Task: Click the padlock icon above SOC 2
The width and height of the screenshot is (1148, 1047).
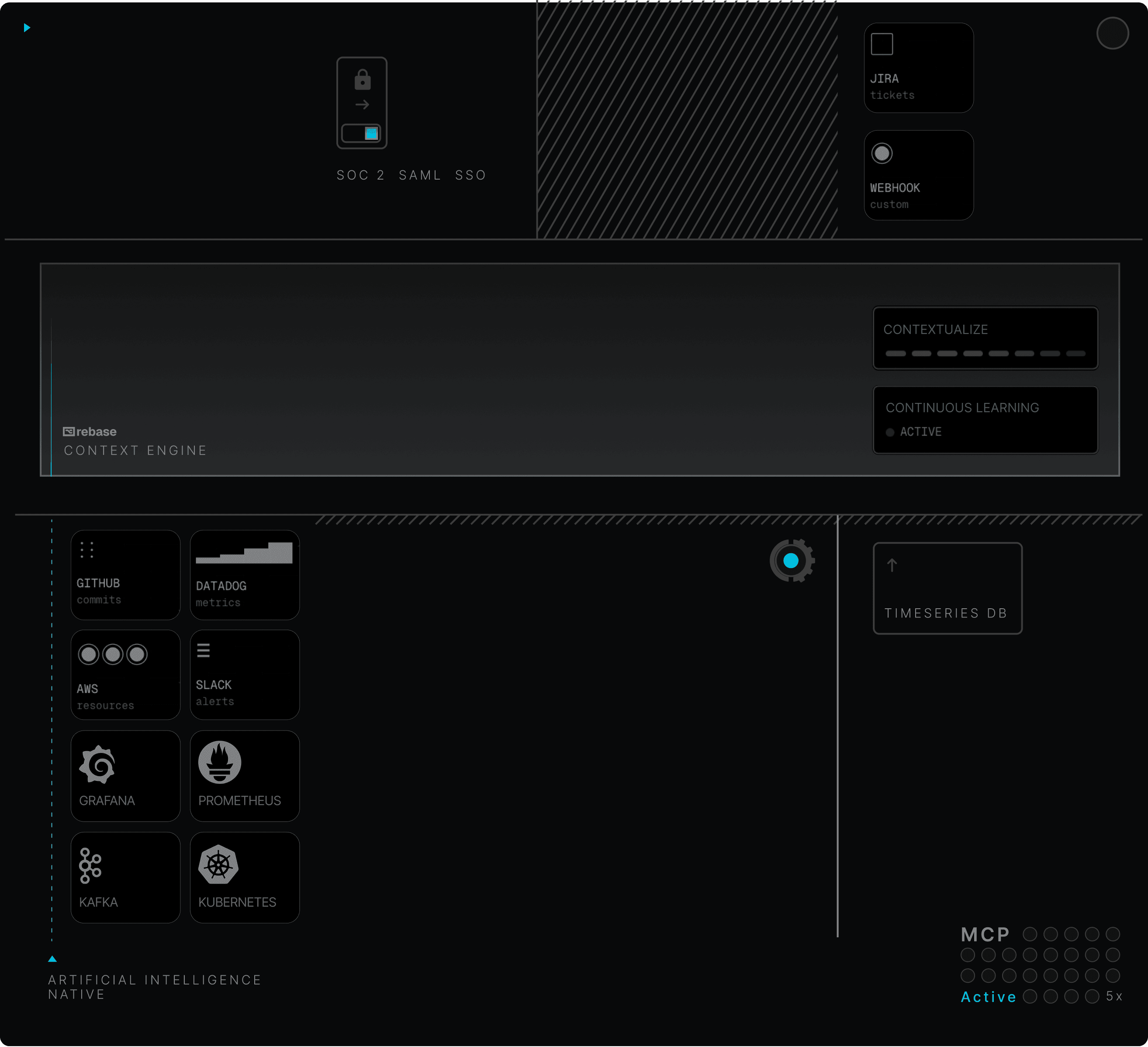Action: click(362, 80)
